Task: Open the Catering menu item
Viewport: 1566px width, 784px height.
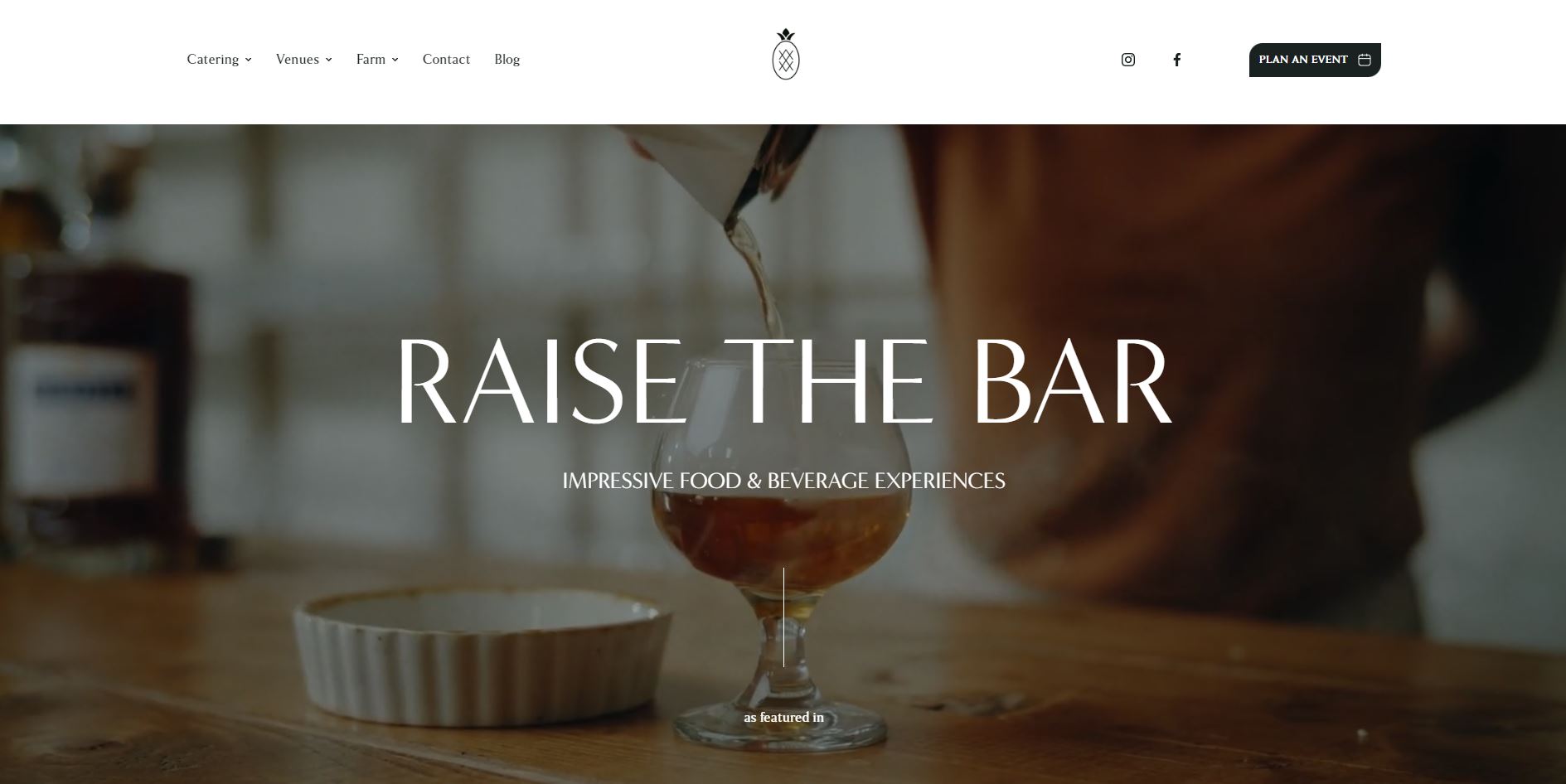Action: (x=213, y=59)
